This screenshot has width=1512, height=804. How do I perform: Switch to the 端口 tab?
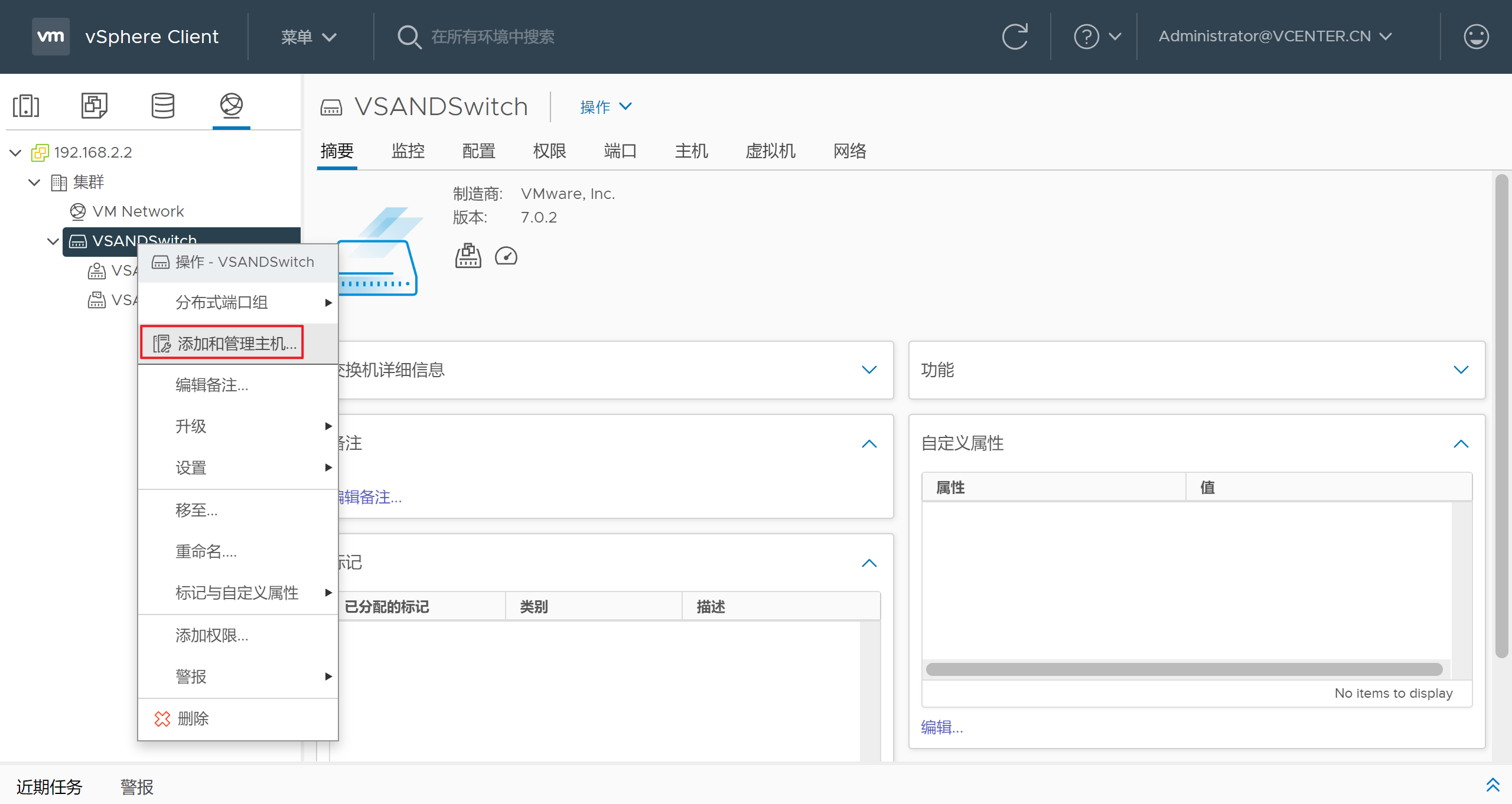coord(621,151)
